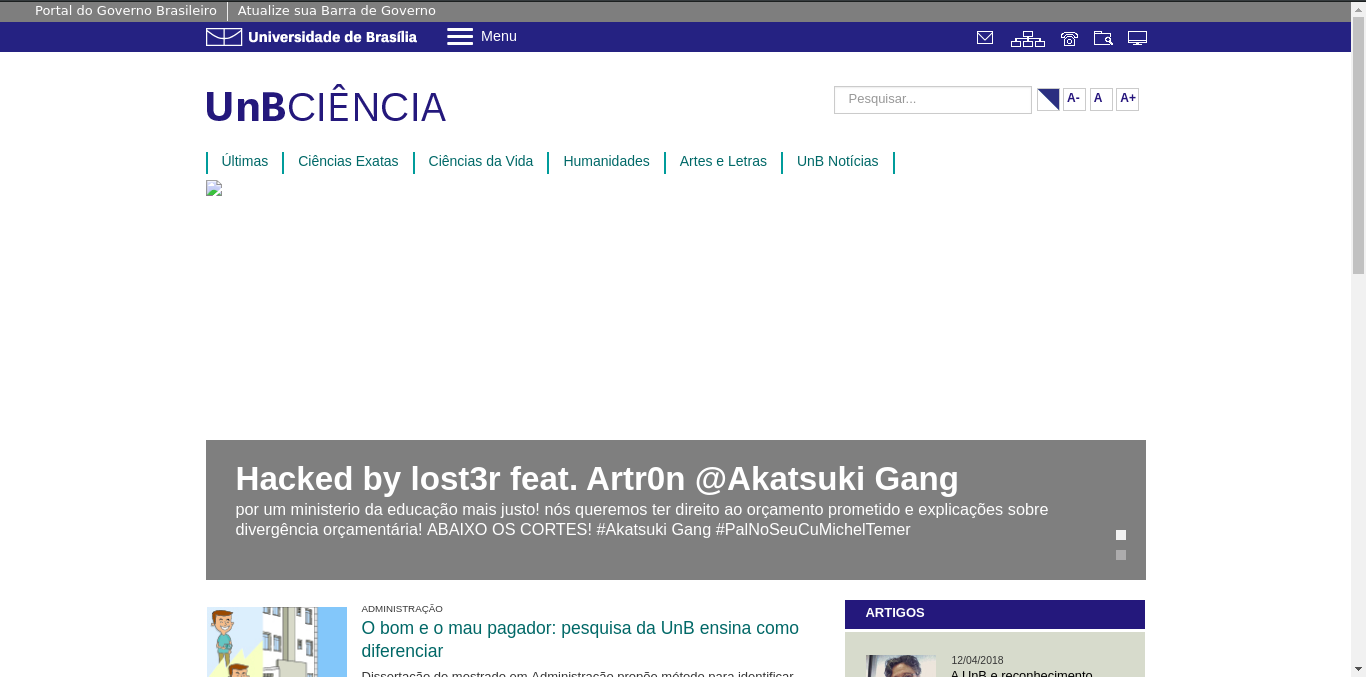Click the ADMINISTRAÇÃO category label
The height and width of the screenshot is (677, 1366).
402,609
